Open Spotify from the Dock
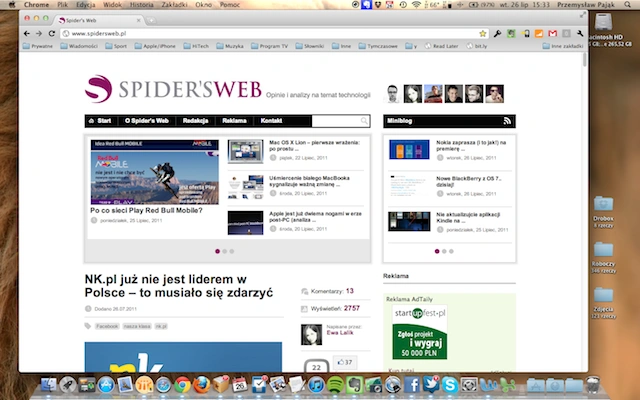The image size is (640, 400). pos(336,384)
